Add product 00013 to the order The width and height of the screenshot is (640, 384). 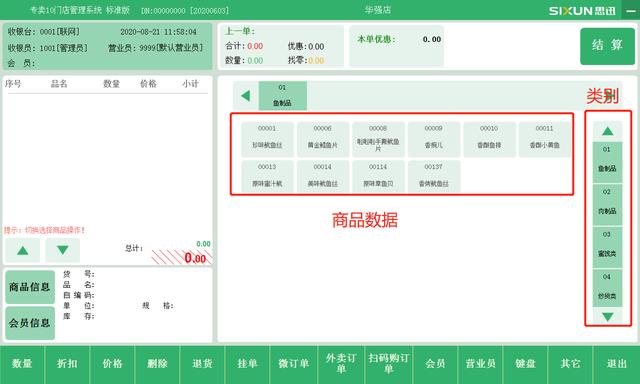(267, 176)
